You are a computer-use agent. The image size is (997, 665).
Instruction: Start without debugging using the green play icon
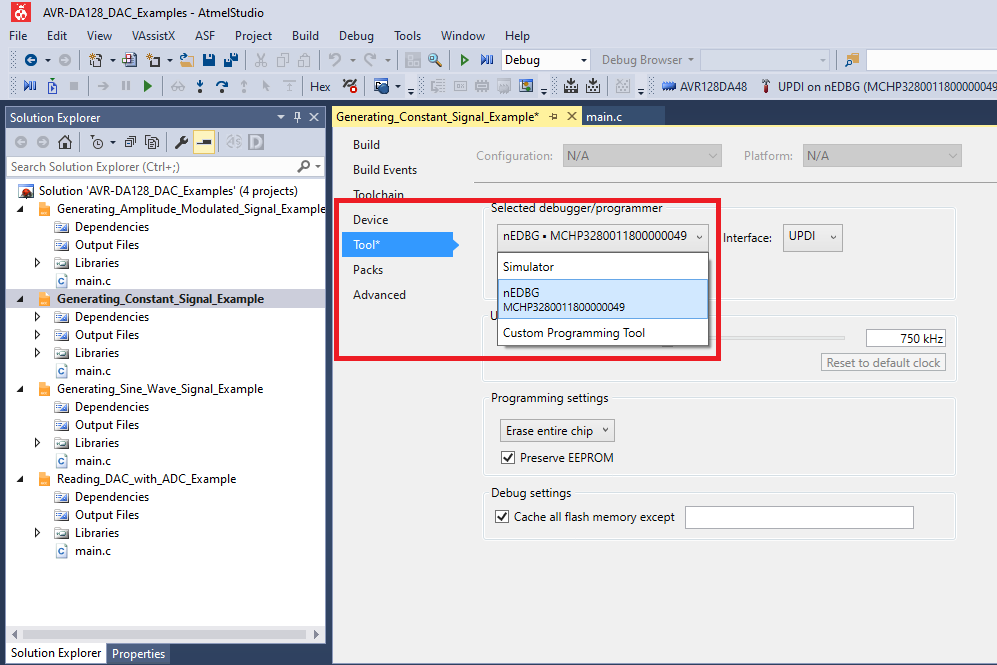coord(464,60)
